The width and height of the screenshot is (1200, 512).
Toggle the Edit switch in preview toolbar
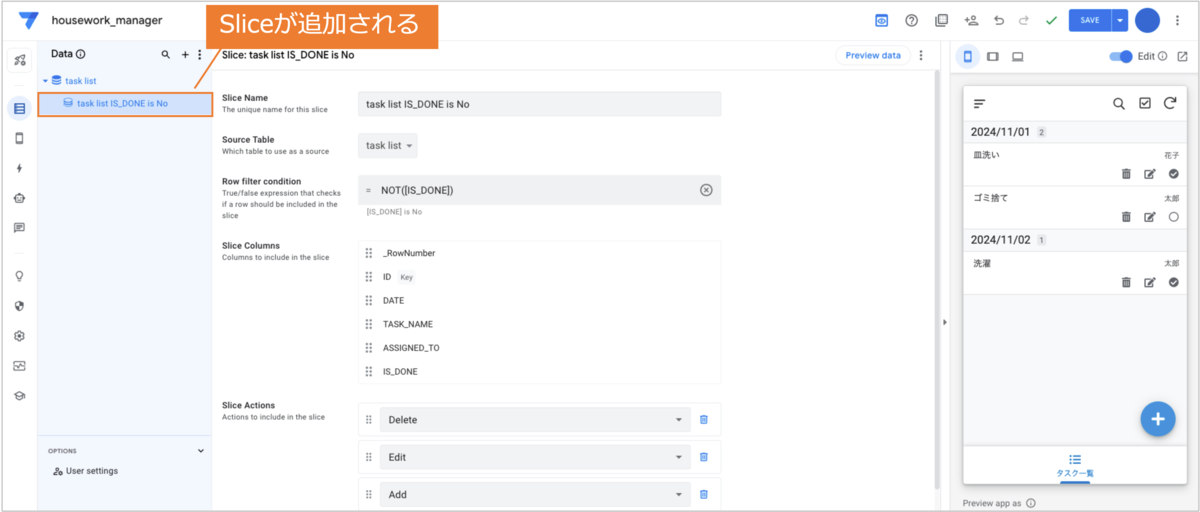coord(1121,56)
